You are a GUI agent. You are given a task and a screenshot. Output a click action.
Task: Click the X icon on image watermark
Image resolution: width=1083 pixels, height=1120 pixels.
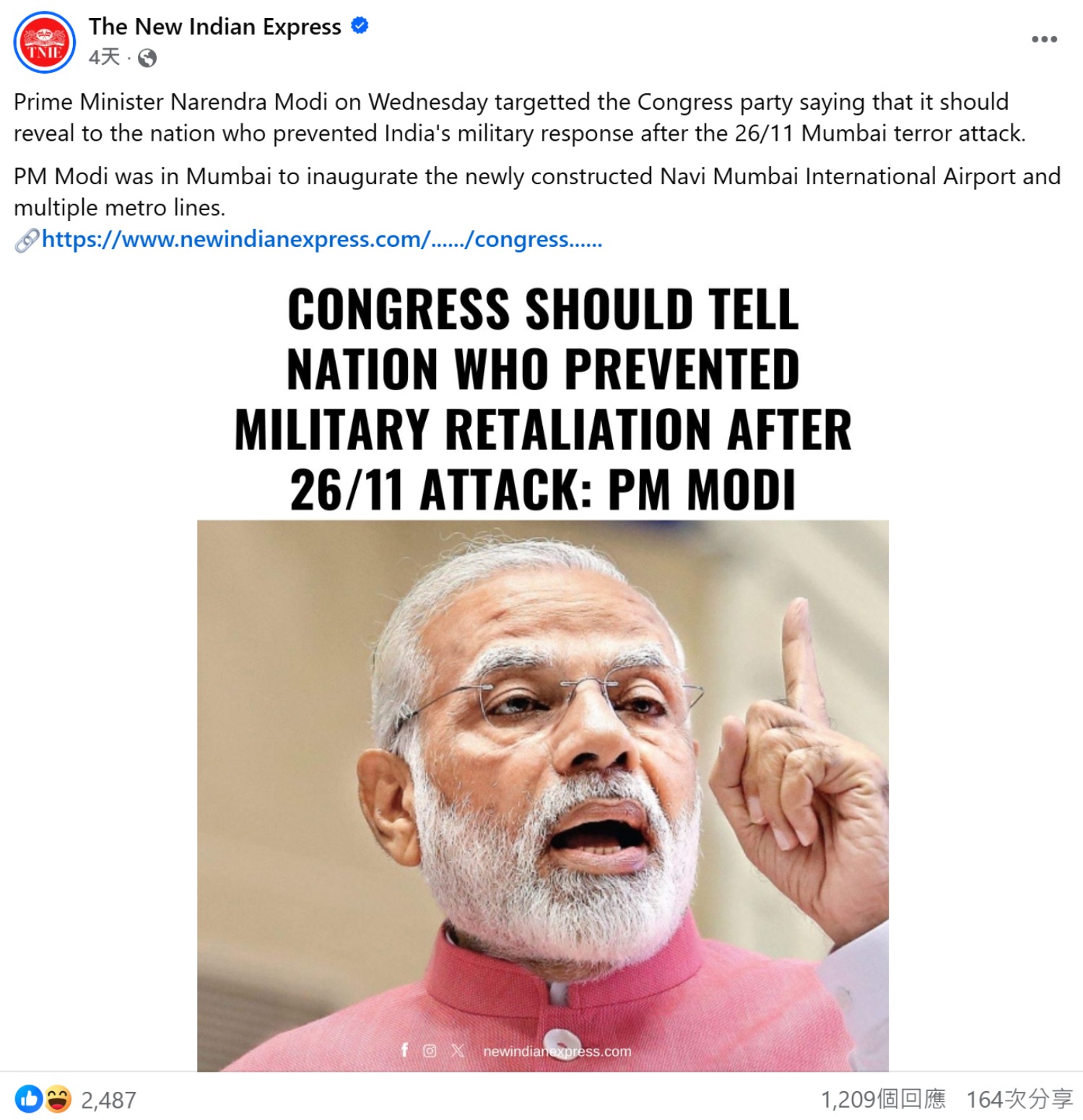click(x=458, y=1051)
